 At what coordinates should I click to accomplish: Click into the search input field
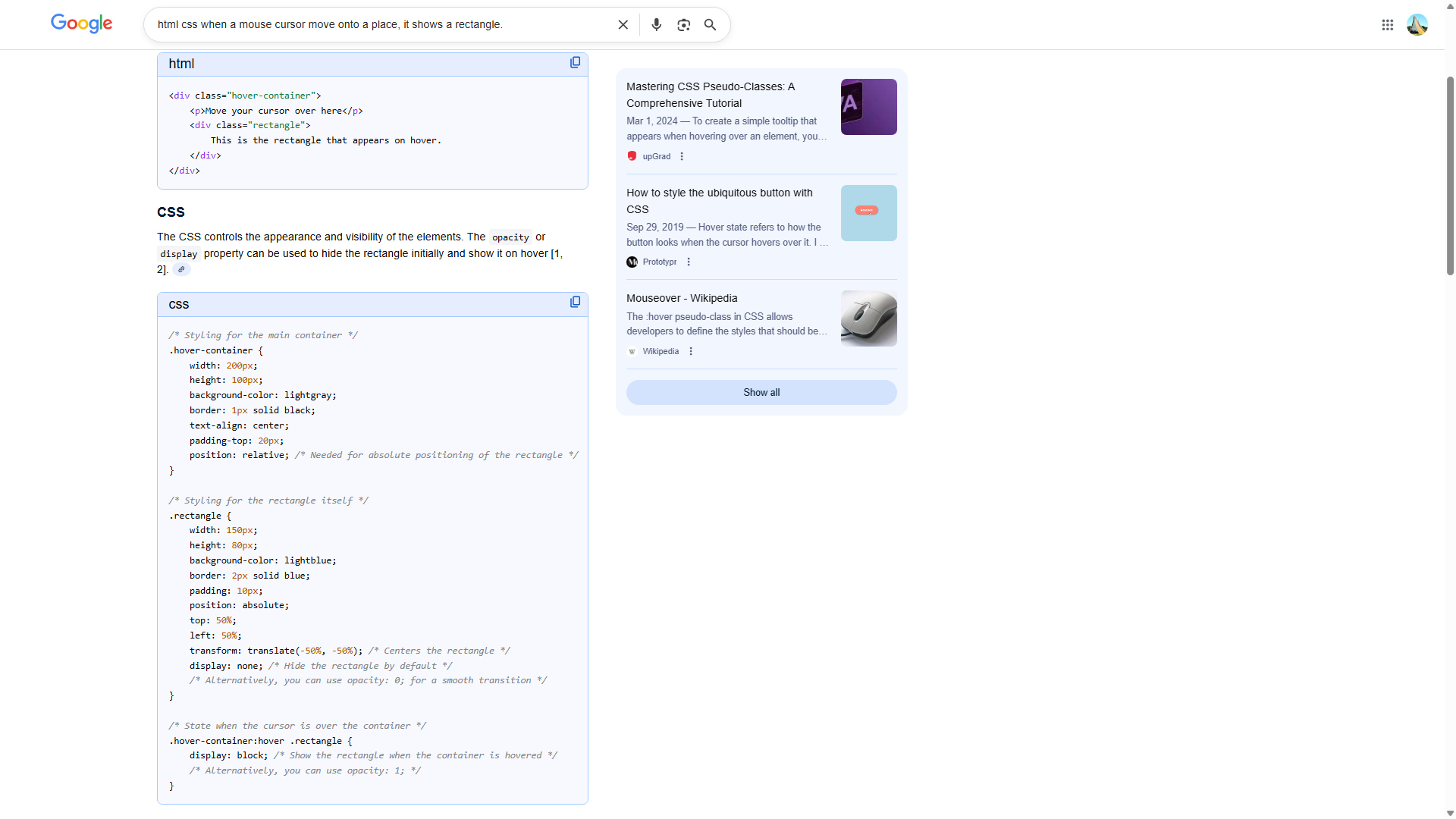tap(379, 25)
